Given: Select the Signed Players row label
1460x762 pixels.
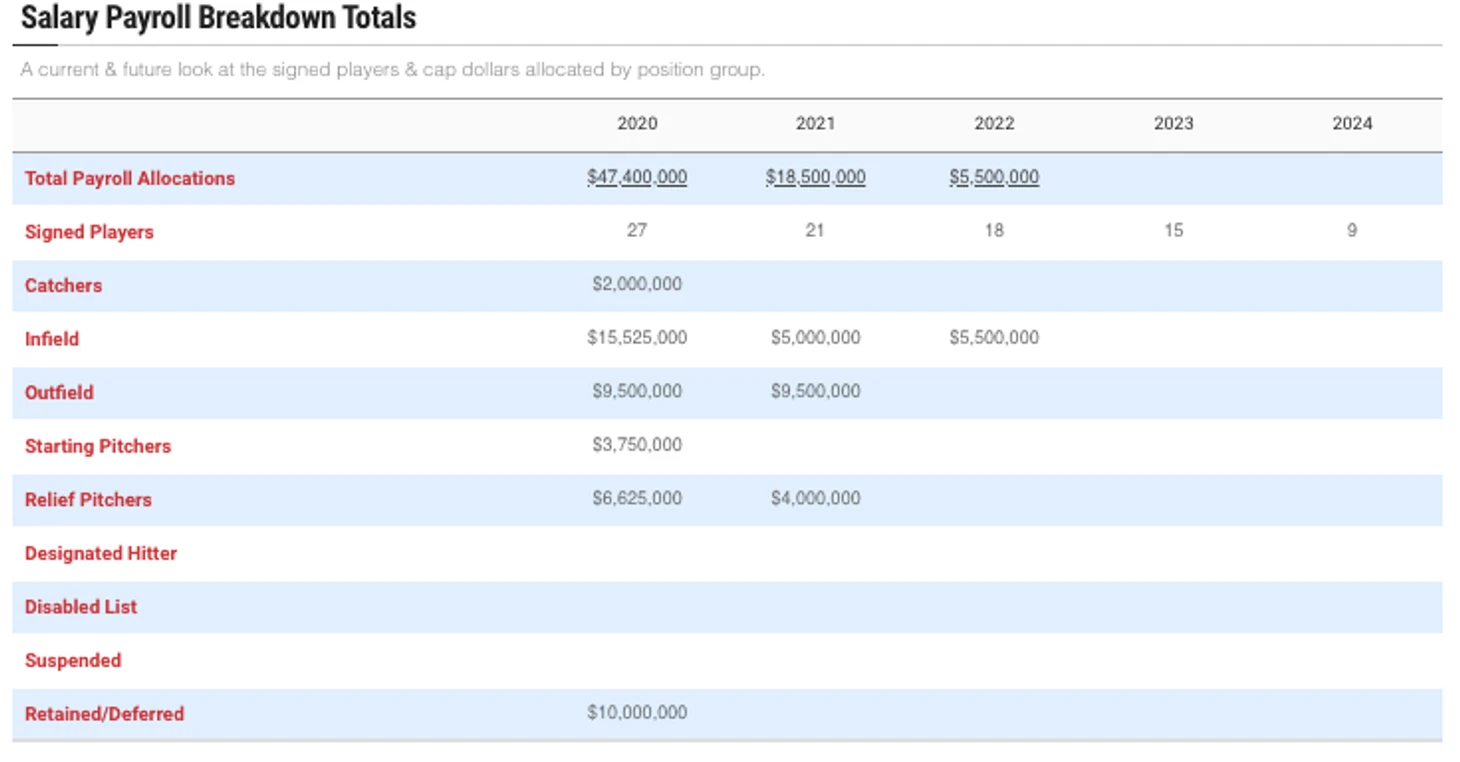Looking at the screenshot, I should pos(89,232).
